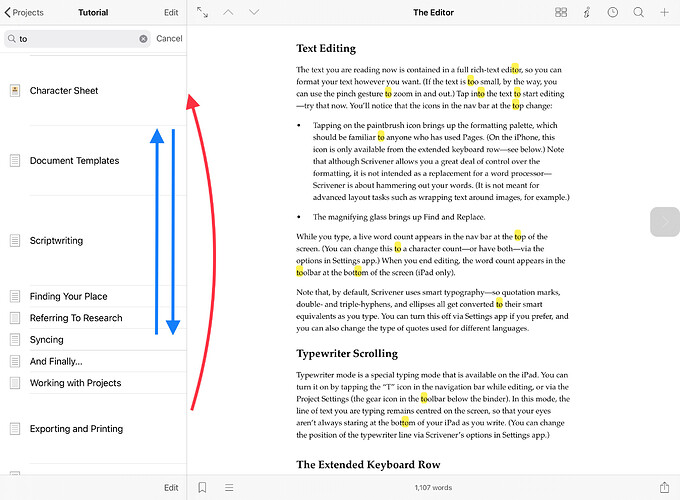
Task: Click Finding Your Place page icon
Action: point(15,296)
